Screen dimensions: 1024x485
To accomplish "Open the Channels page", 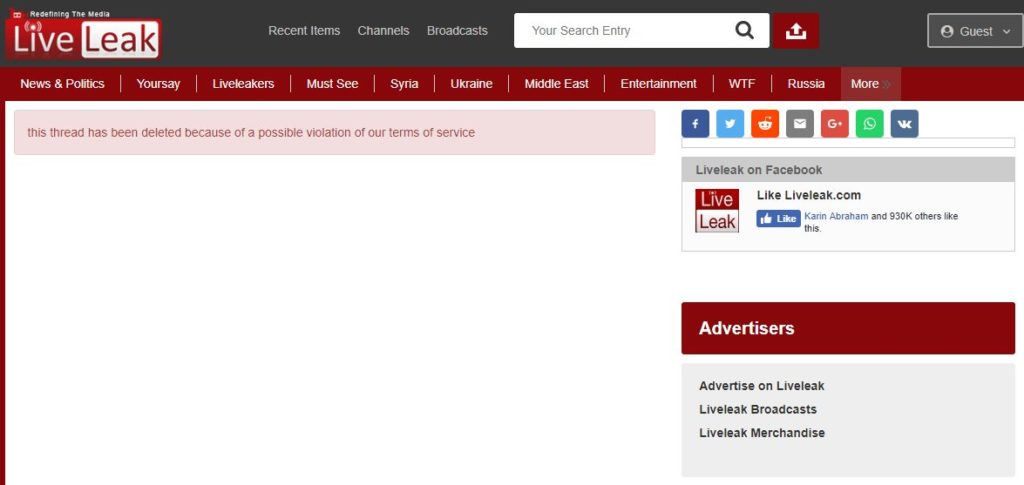I will coord(383,31).
